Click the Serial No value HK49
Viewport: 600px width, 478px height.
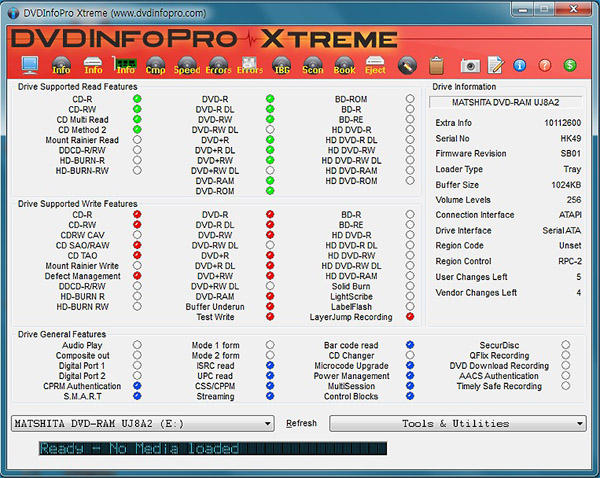(571, 138)
